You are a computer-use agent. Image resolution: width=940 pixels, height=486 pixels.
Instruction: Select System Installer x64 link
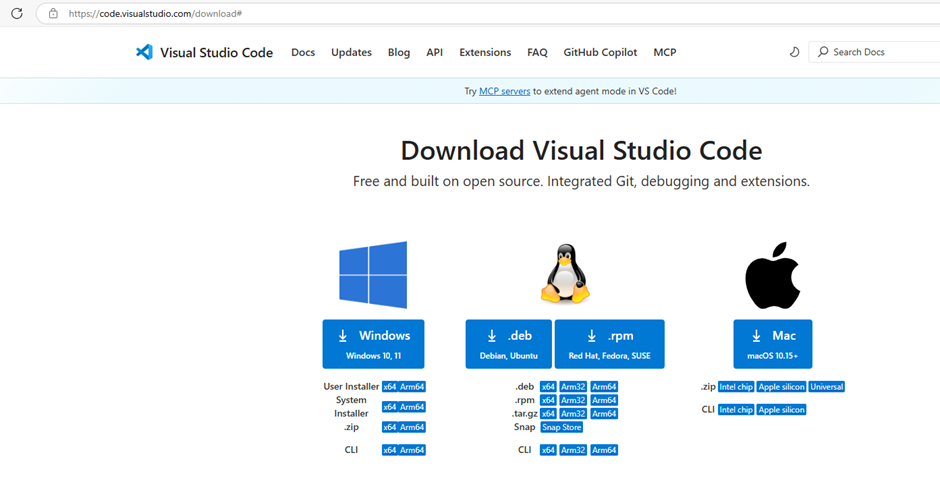(x=390, y=407)
